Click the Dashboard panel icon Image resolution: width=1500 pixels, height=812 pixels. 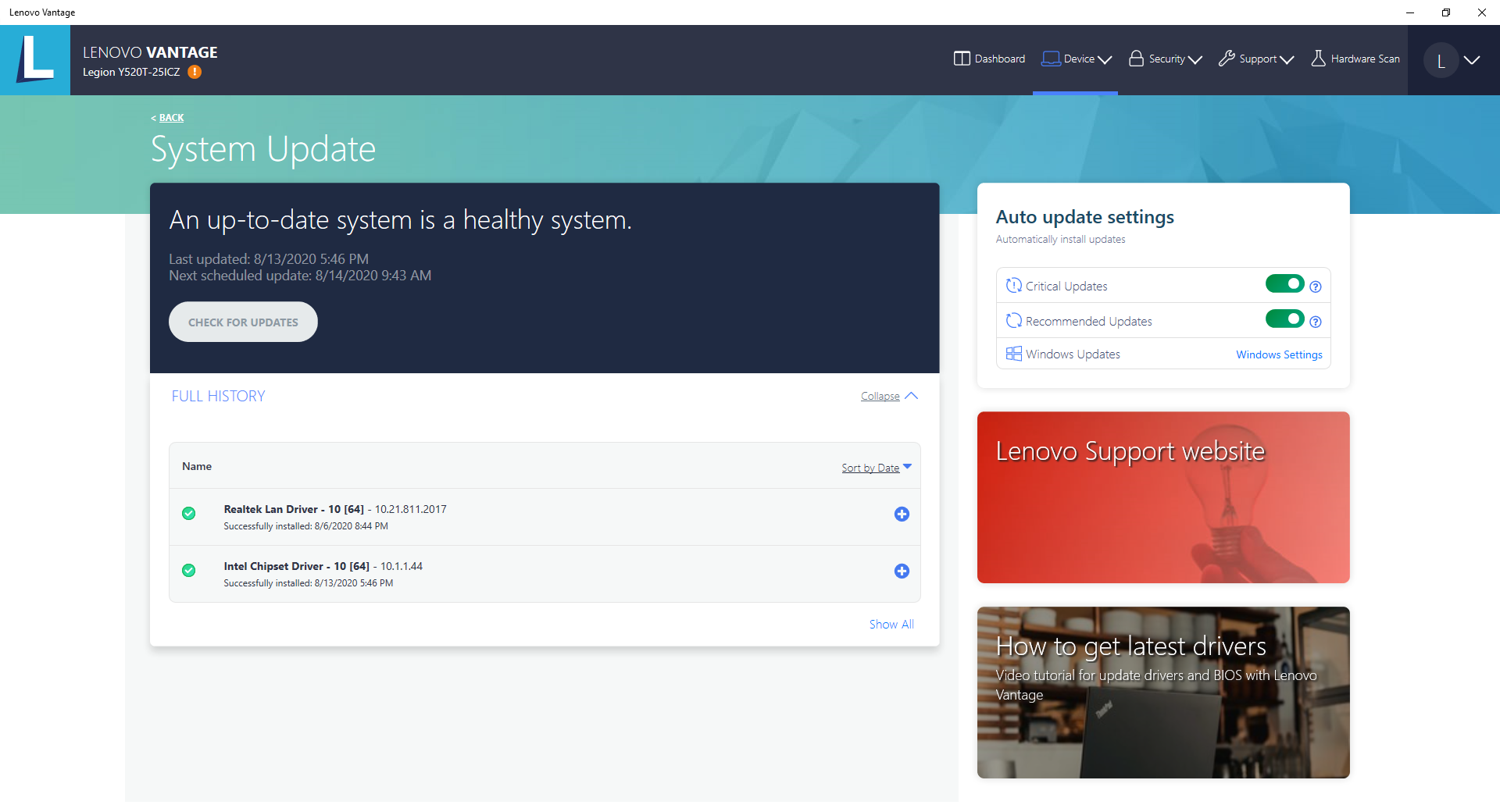(x=962, y=59)
